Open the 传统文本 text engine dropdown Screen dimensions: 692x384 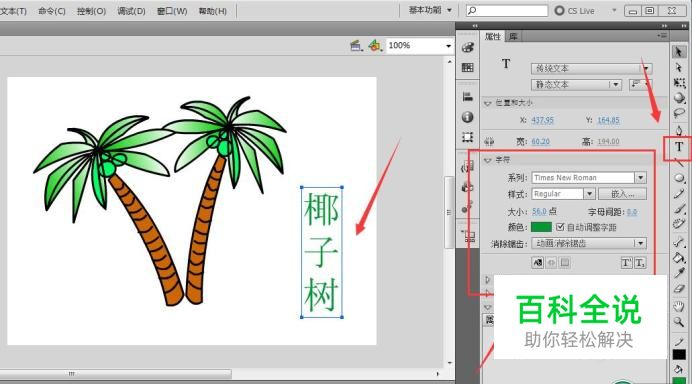(591, 68)
